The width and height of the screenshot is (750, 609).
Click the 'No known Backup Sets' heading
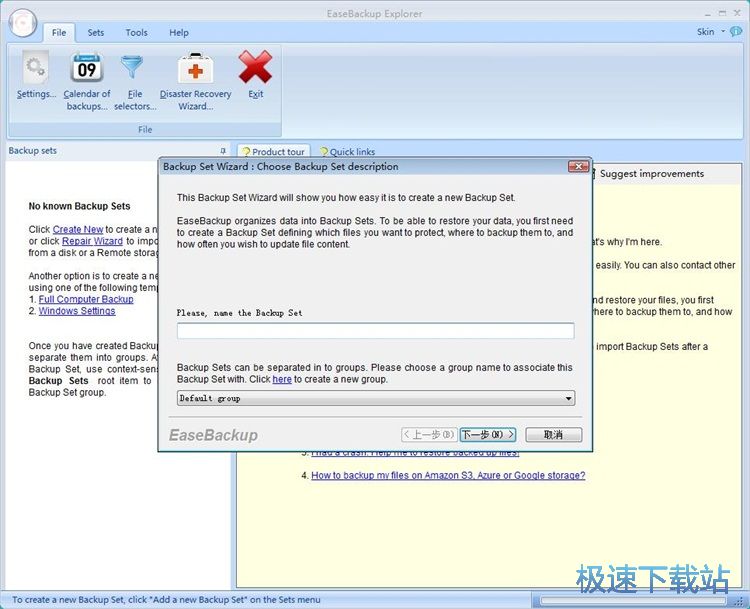pos(79,206)
